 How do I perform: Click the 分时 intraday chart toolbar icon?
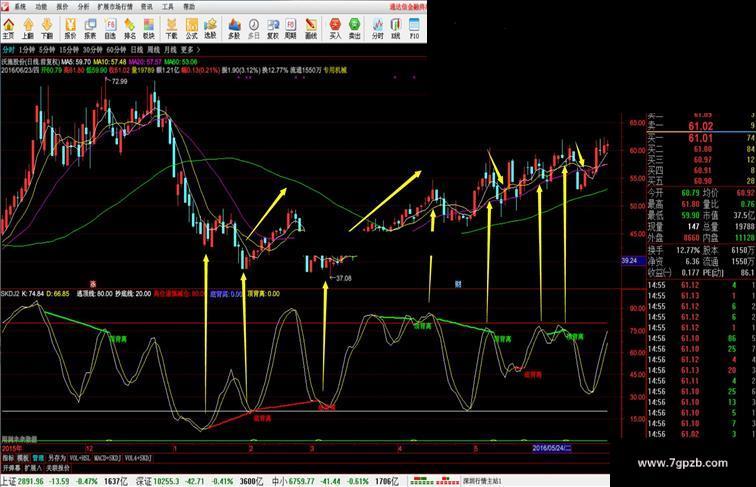(x=378, y=28)
